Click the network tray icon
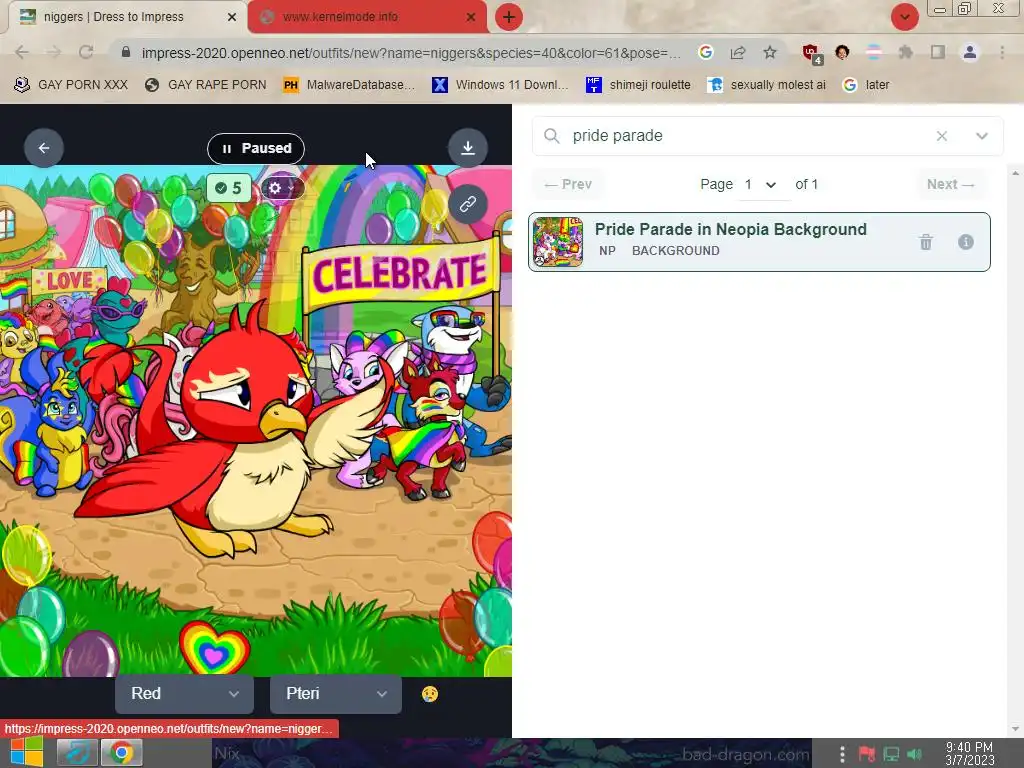1024x768 pixels. pyautogui.click(x=891, y=754)
